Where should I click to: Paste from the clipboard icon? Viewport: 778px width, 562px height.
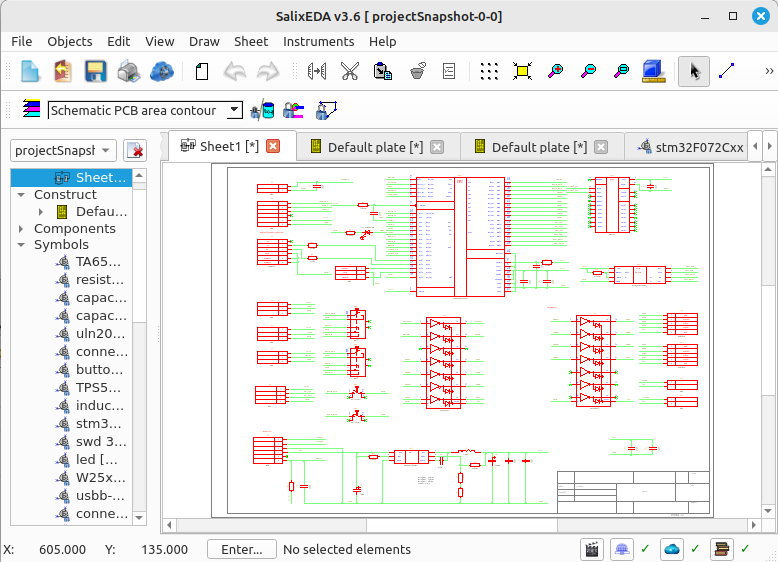tap(383, 71)
